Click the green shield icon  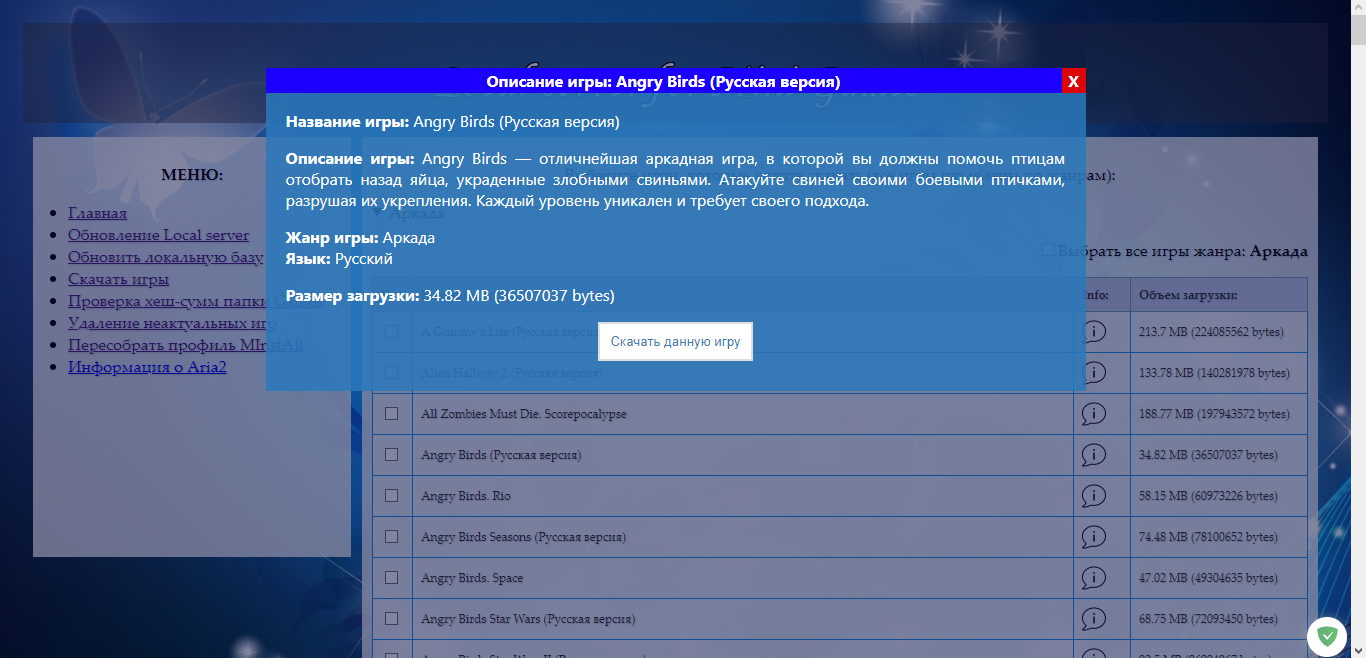[x=1327, y=635]
